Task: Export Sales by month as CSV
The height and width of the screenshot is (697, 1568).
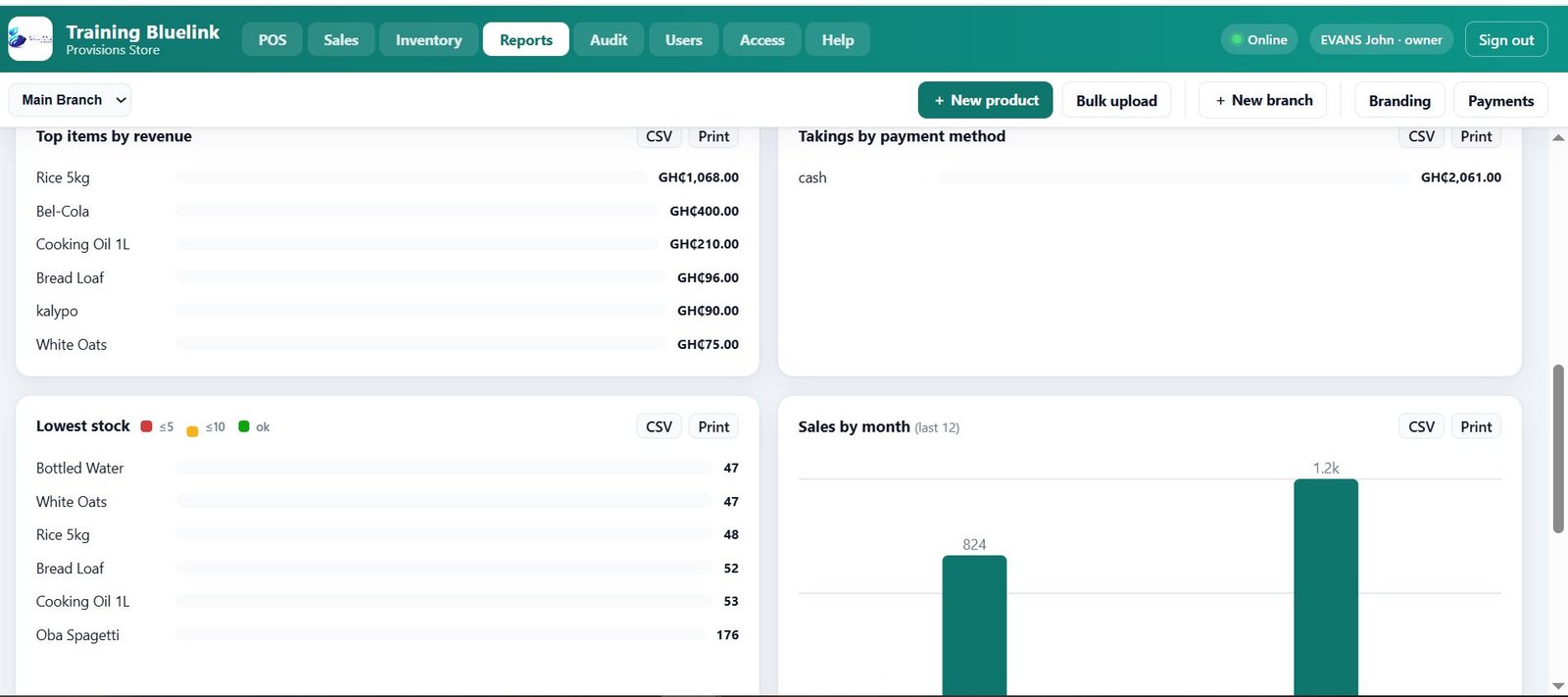Action: coord(1421,426)
